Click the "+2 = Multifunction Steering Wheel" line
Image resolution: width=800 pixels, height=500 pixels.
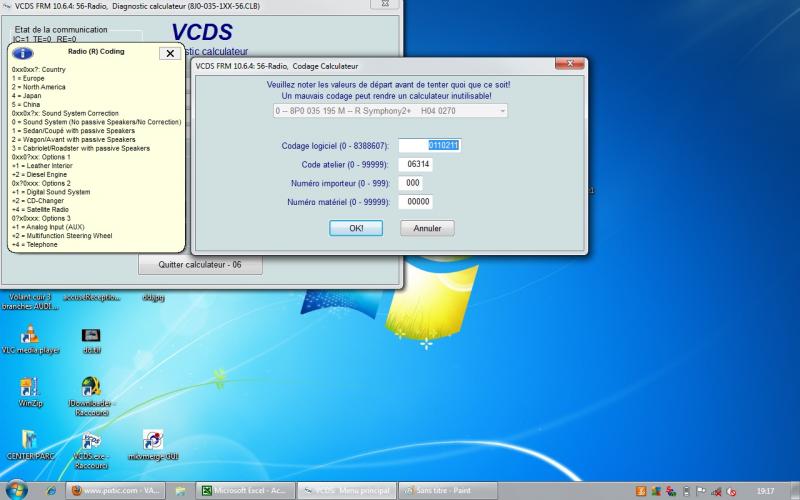click(x=62, y=236)
